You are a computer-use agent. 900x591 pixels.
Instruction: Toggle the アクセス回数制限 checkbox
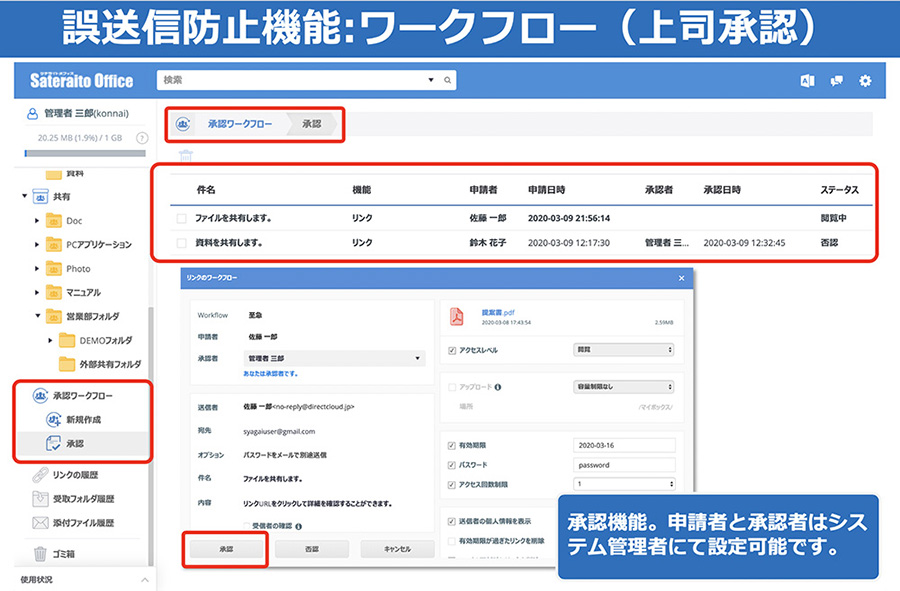pyautogui.click(x=452, y=485)
